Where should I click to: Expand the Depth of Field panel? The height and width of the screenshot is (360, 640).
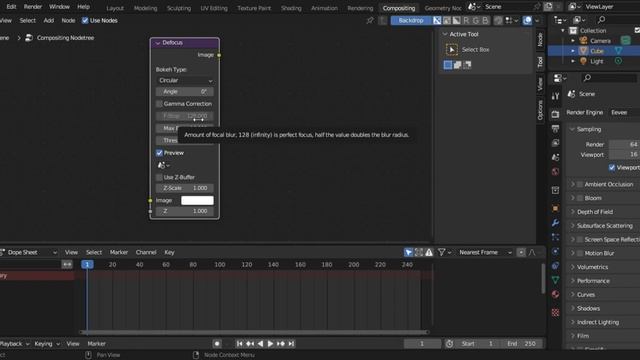click(x=595, y=212)
